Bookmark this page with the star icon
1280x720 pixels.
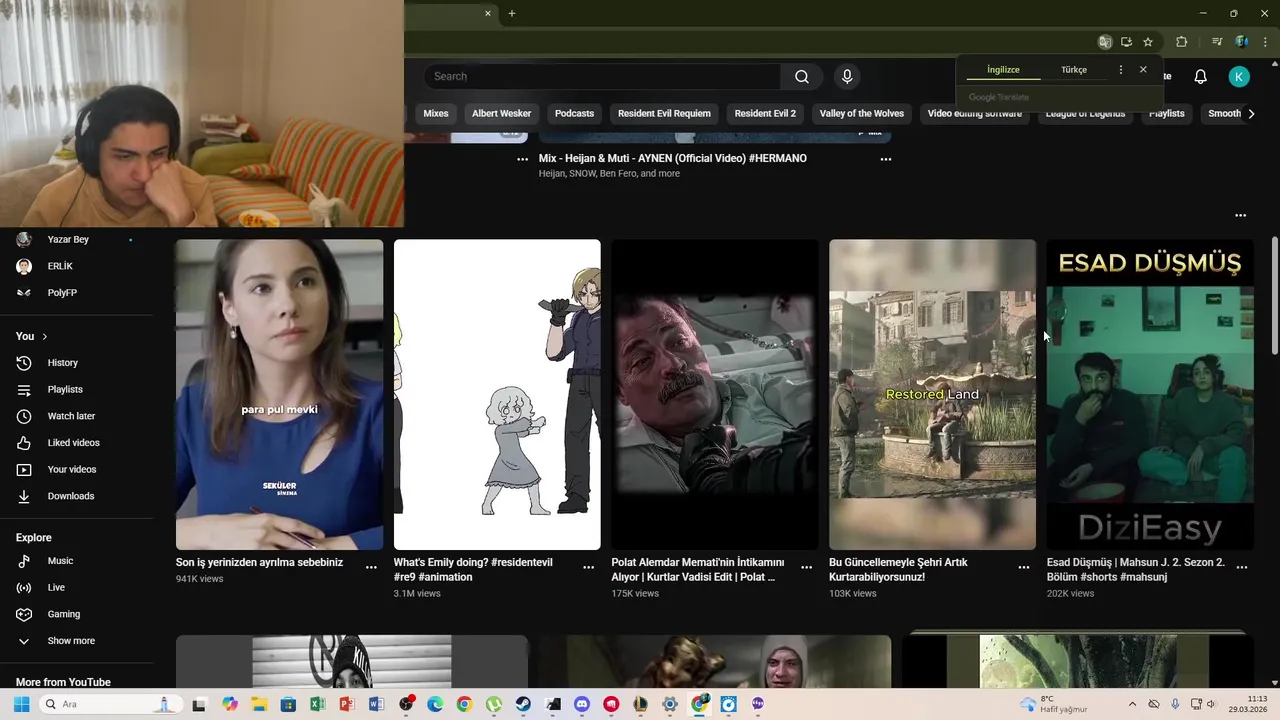[1148, 42]
